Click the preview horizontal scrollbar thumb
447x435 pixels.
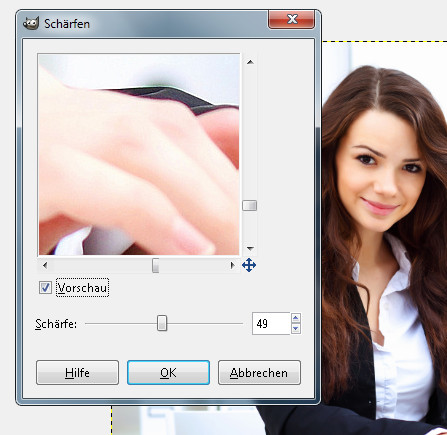click(155, 265)
